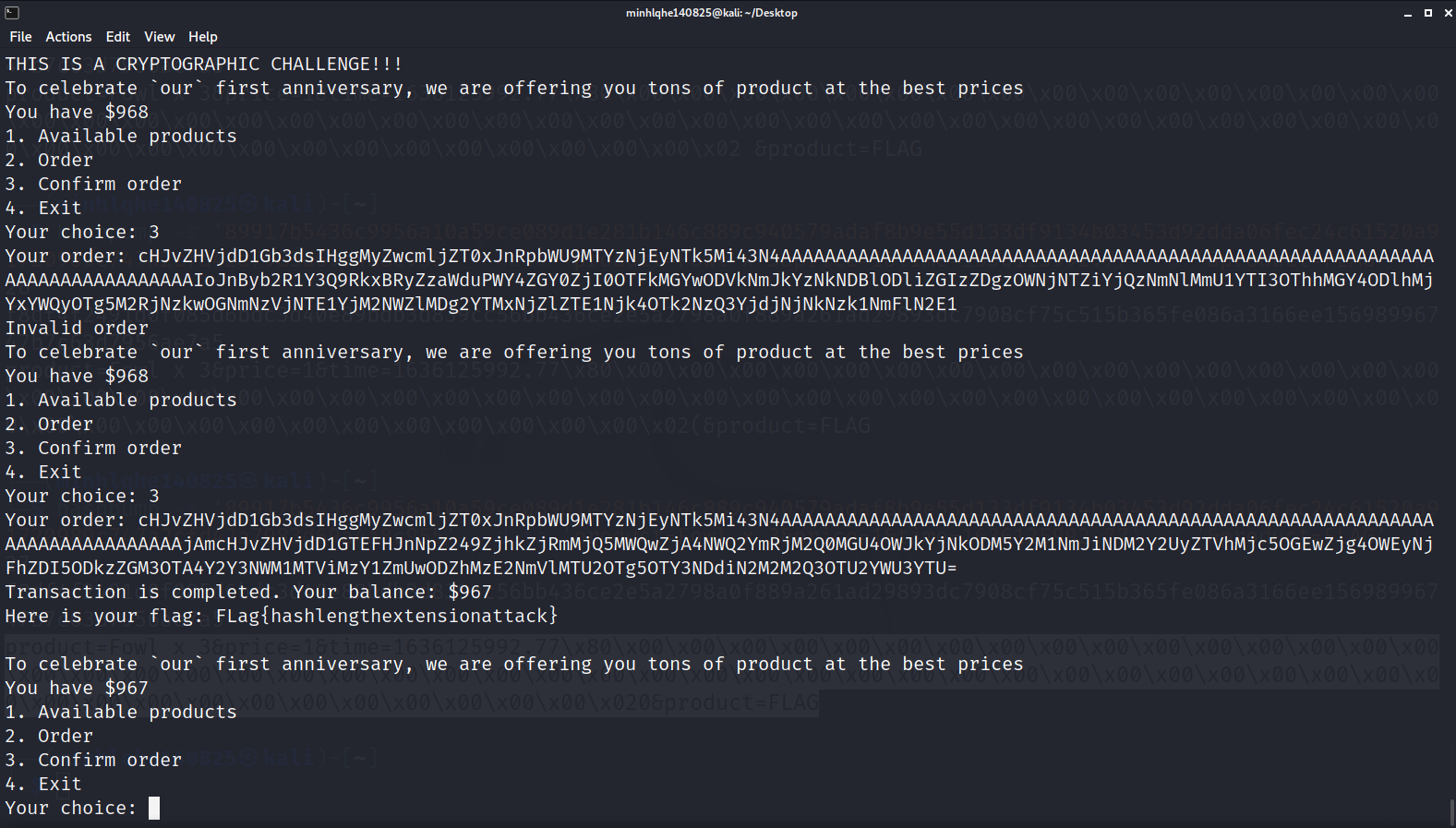Click the terminal icon in the title bar
This screenshot has width=1456, height=828.
click(11, 12)
